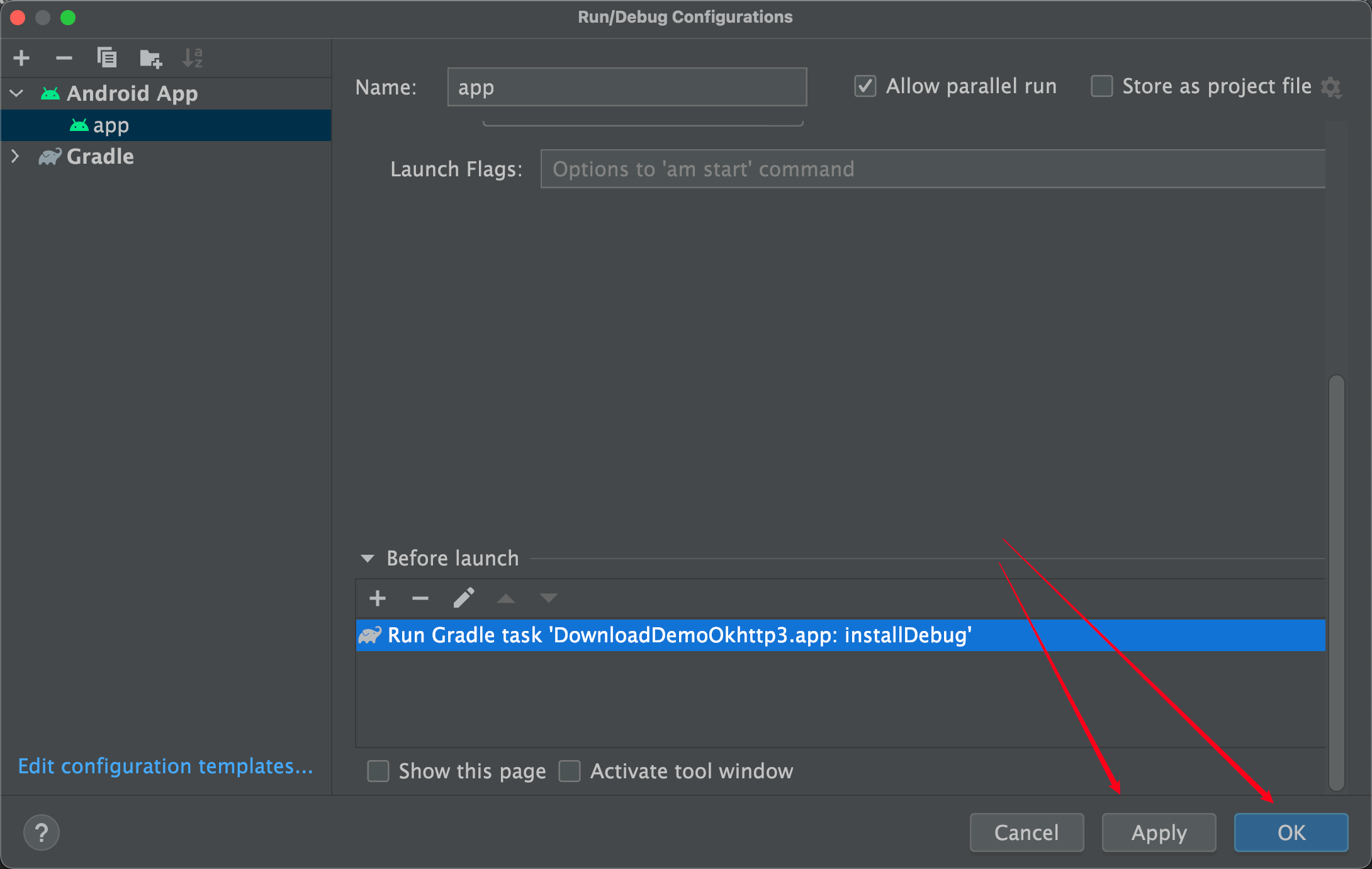Image resolution: width=1372 pixels, height=869 pixels.
Task: Move Before launch task up
Action: [x=506, y=598]
